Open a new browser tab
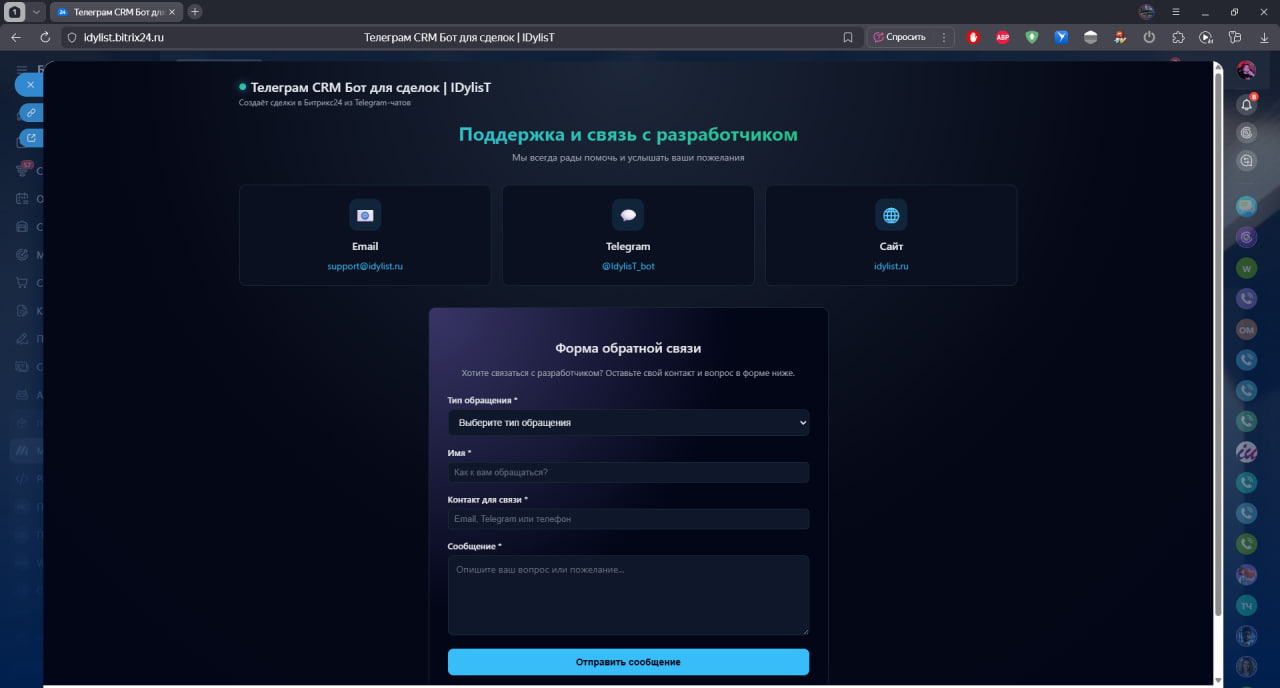Image resolution: width=1280 pixels, height=688 pixels. 195,12
